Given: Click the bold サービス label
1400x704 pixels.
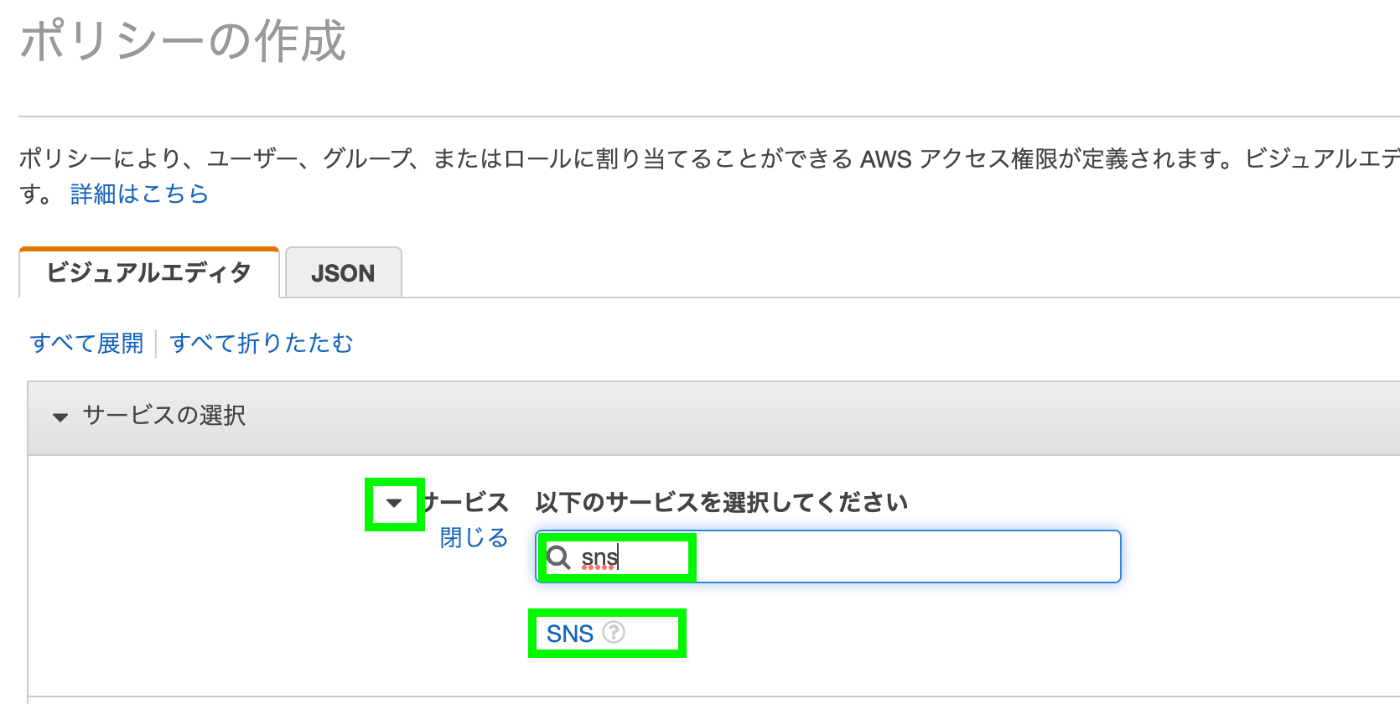Looking at the screenshot, I should click(x=466, y=502).
